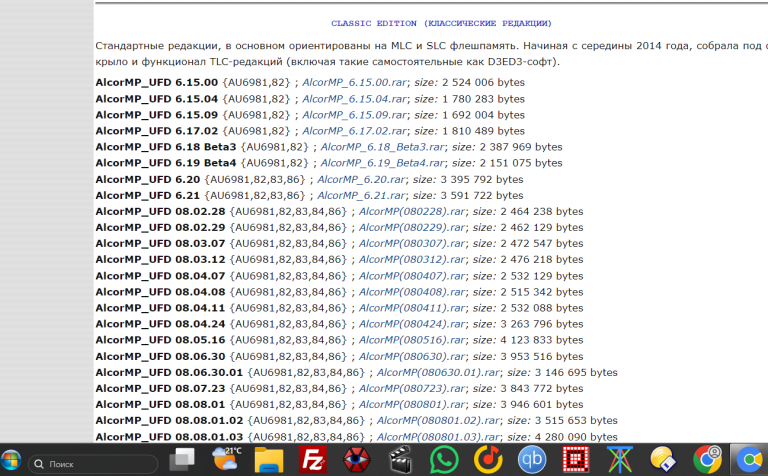The width and height of the screenshot is (768, 476).
Task: Click "{AU6981,82,83,86}" in the 6.20 row
Action: coord(255,179)
